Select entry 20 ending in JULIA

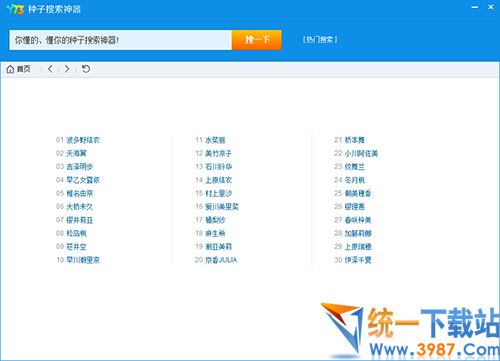(216, 260)
